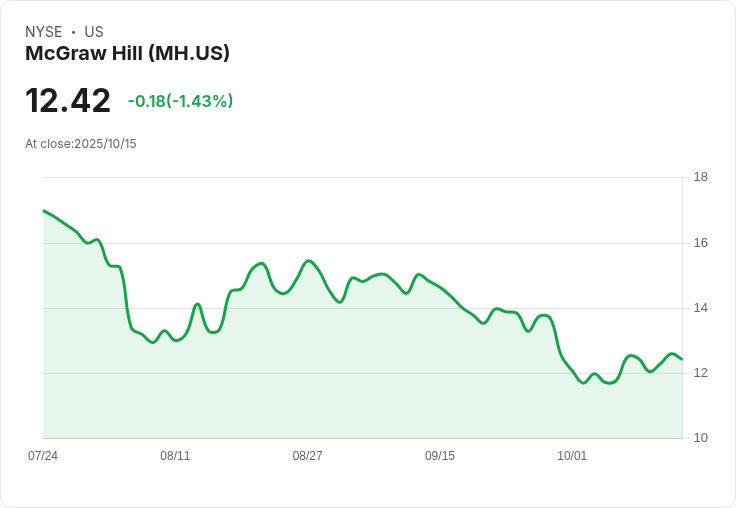Click the price line's lowest dip after 10/01
Image resolution: width=736 pixels, height=508 pixels.
click(x=584, y=383)
